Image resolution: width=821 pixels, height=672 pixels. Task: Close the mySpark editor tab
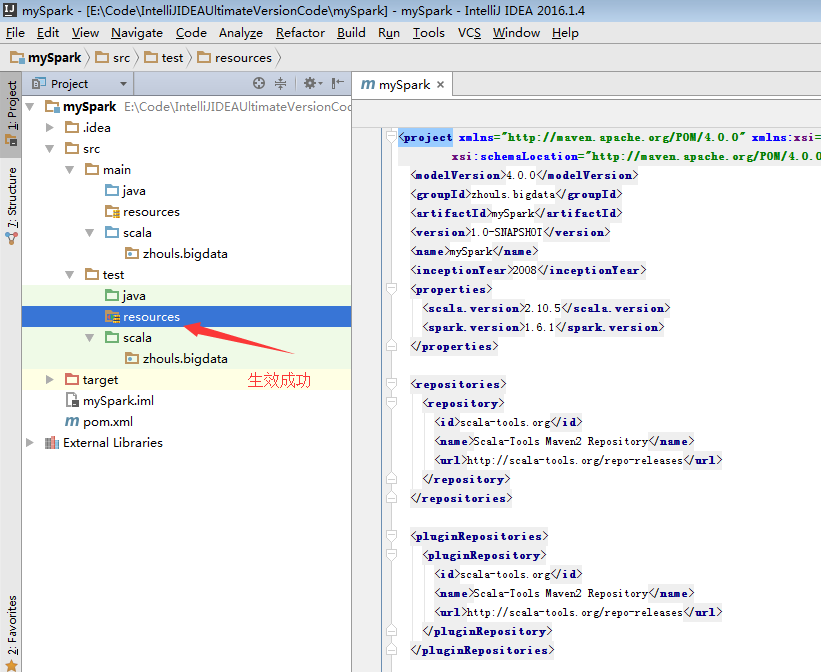tap(440, 84)
